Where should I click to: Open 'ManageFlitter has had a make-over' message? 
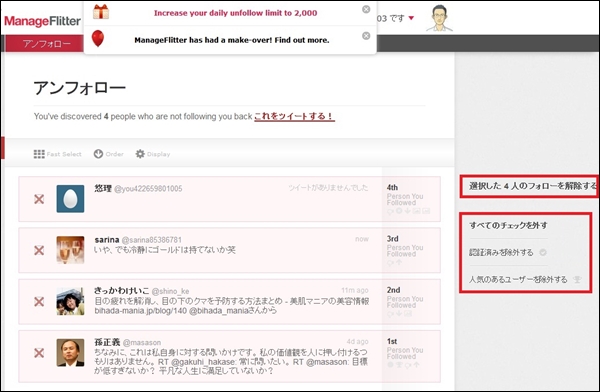click(232, 40)
